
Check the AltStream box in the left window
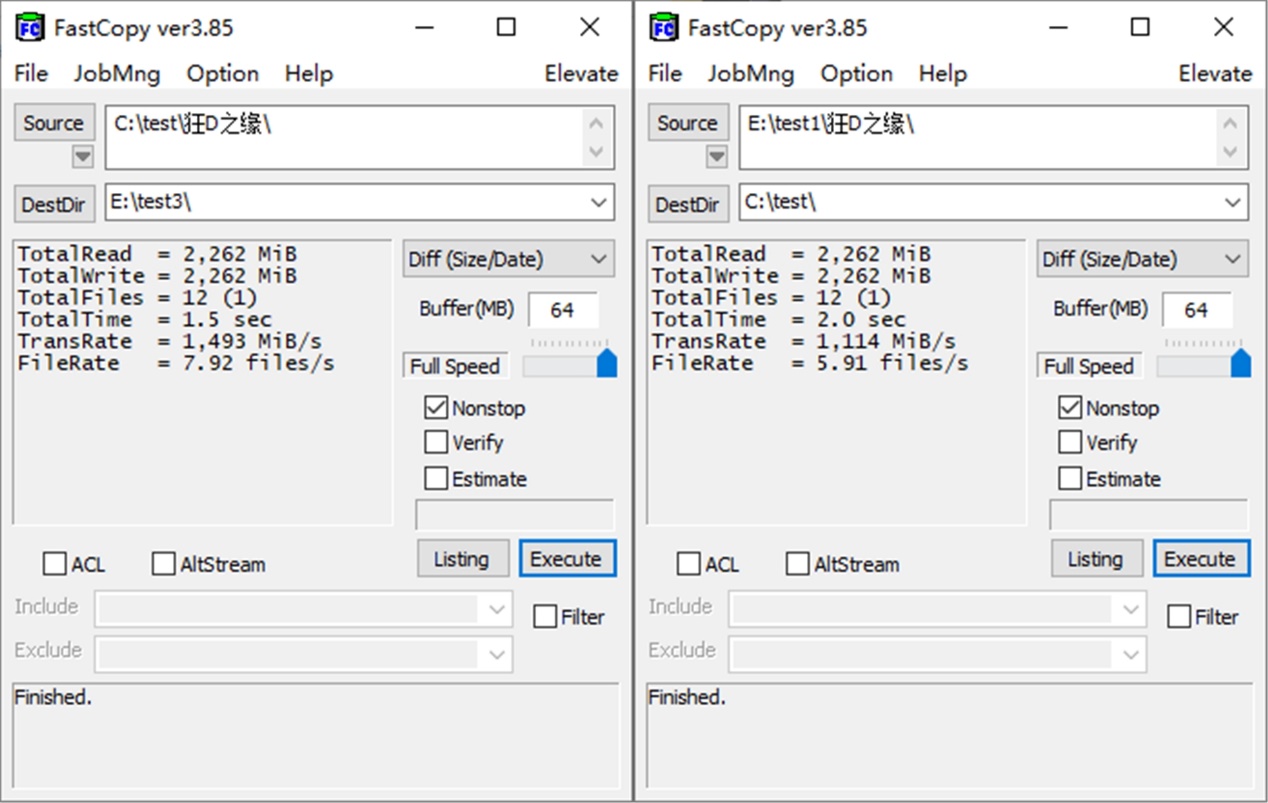163,564
